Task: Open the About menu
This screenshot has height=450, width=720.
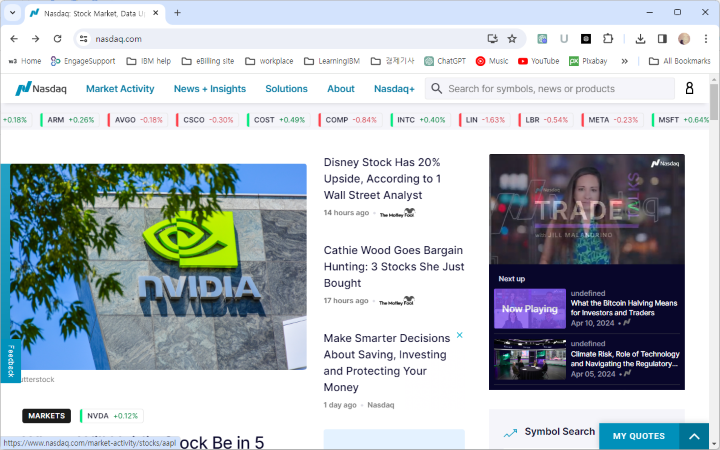Action: coord(341,89)
